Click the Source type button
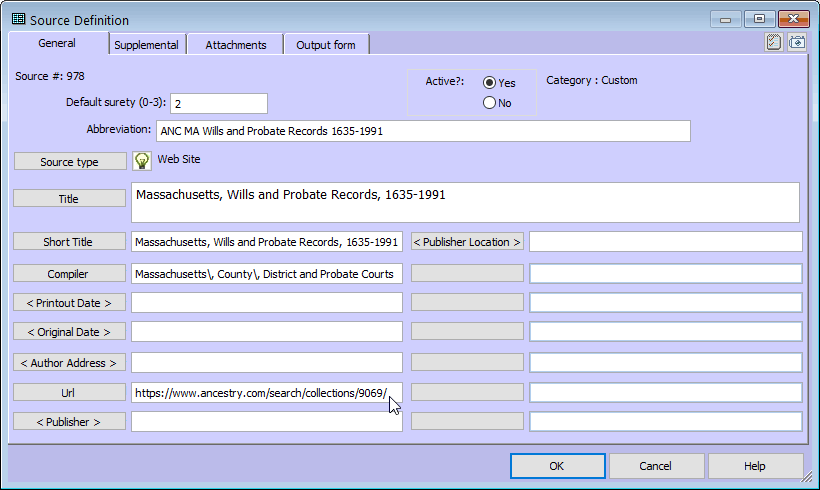820x490 pixels. point(70,162)
